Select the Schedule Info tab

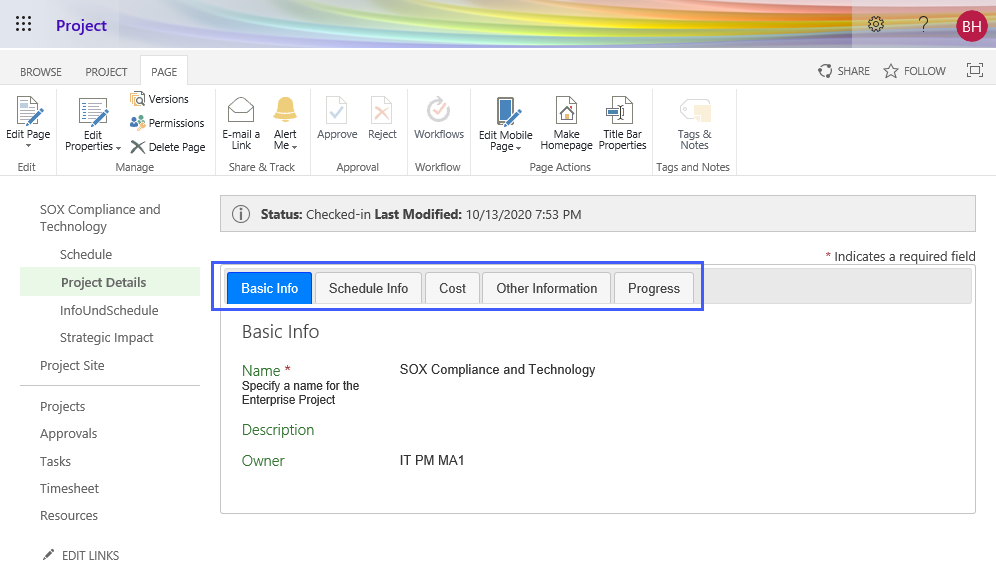368,288
